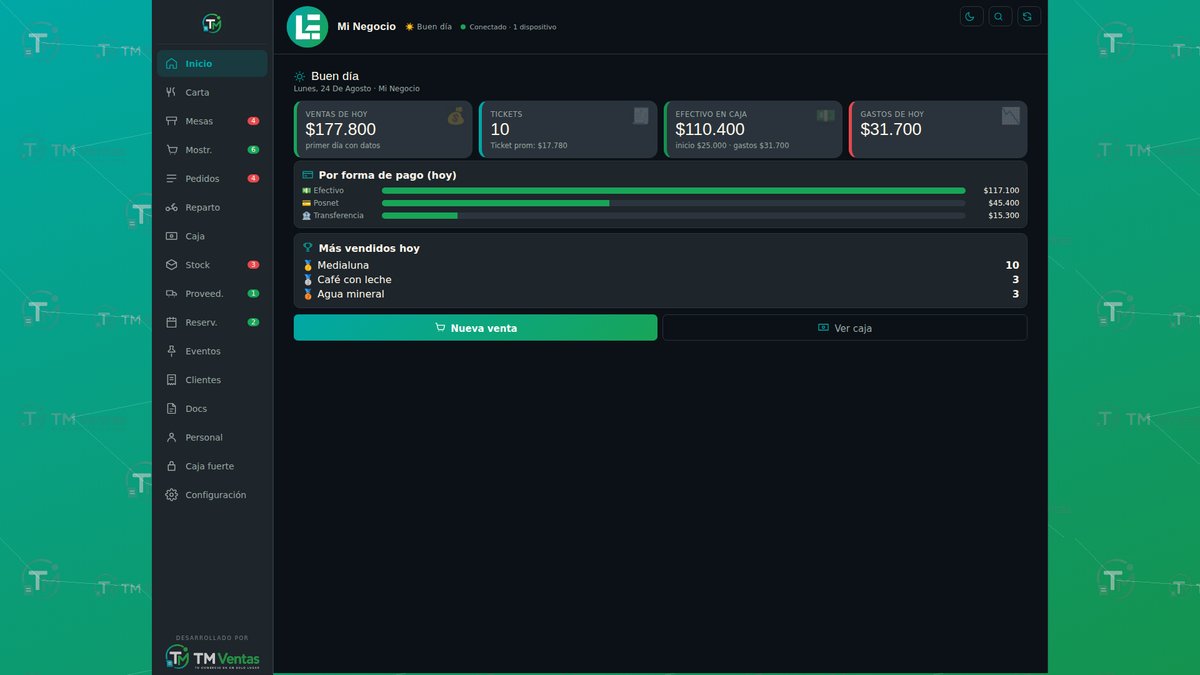The width and height of the screenshot is (1200, 675).
Task: Open Eventos in the sidebar
Action: [x=212, y=351]
